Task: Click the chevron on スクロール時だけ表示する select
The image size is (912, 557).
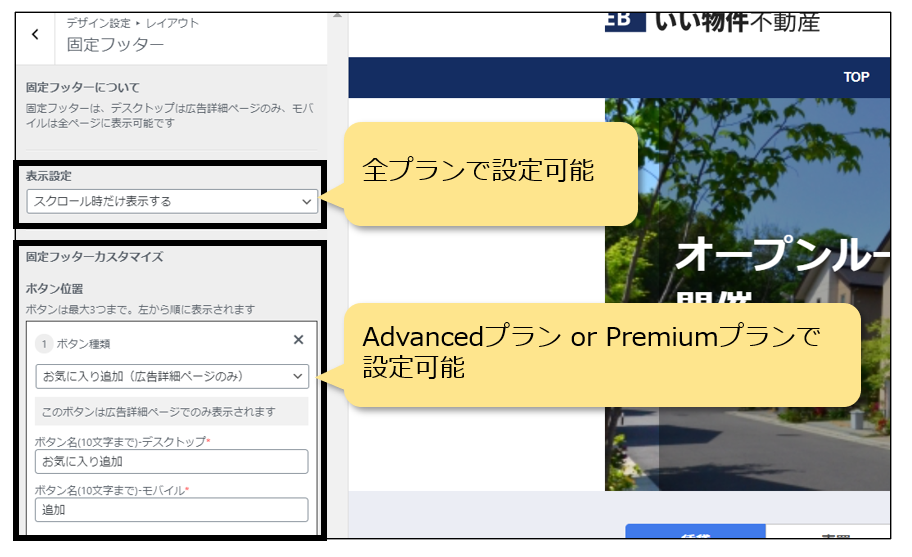Action: (306, 201)
